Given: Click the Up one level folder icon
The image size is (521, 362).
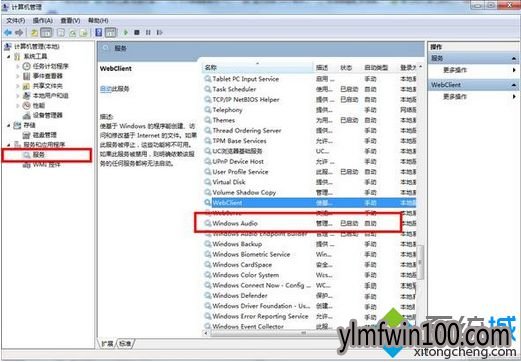Looking at the screenshot, I should [34, 33].
